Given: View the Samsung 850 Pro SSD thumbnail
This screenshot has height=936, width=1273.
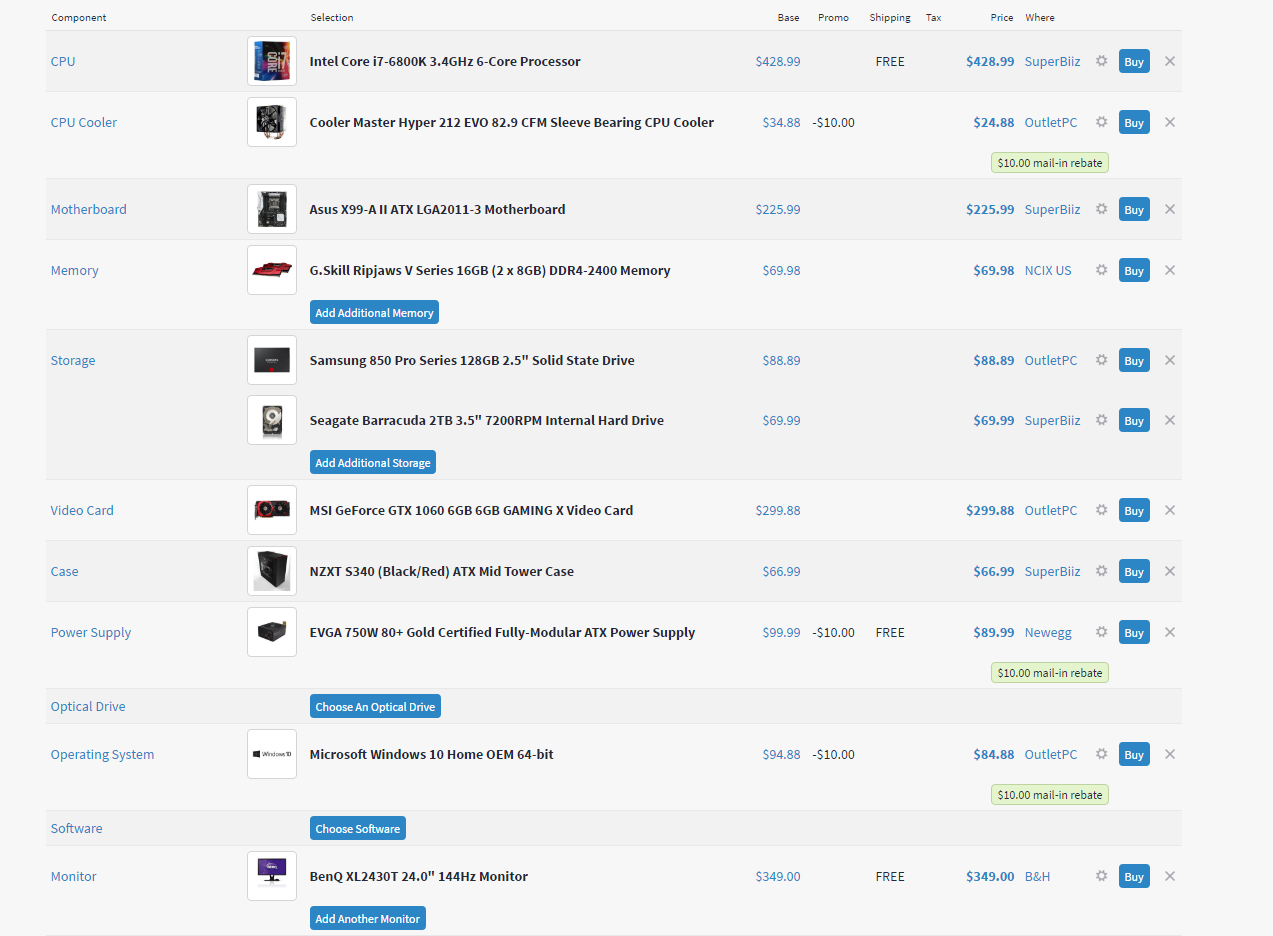Looking at the screenshot, I should (272, 360).
